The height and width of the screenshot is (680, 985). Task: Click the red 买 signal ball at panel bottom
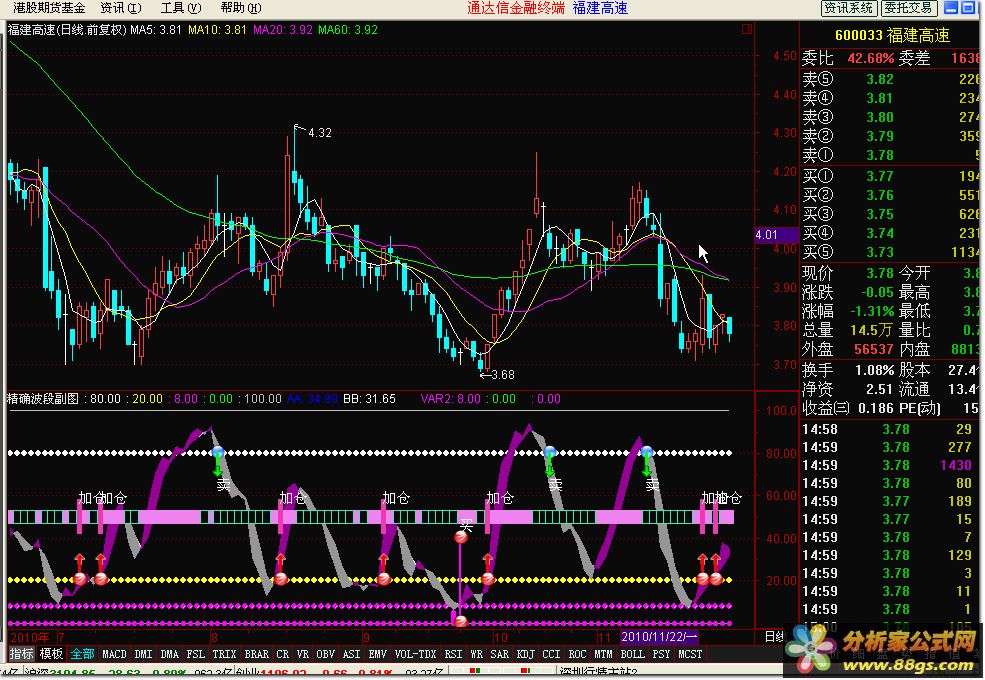pos(461,622)
